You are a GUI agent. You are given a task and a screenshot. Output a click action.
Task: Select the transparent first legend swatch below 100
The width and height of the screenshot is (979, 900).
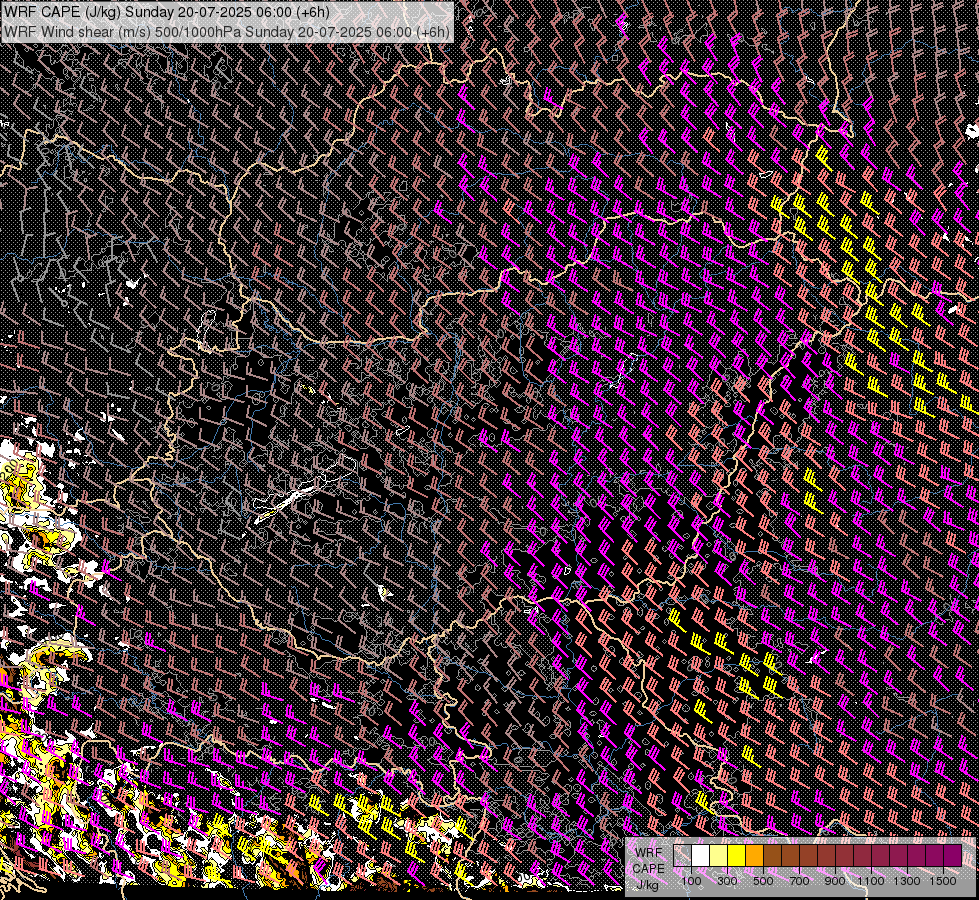(682, 855)
